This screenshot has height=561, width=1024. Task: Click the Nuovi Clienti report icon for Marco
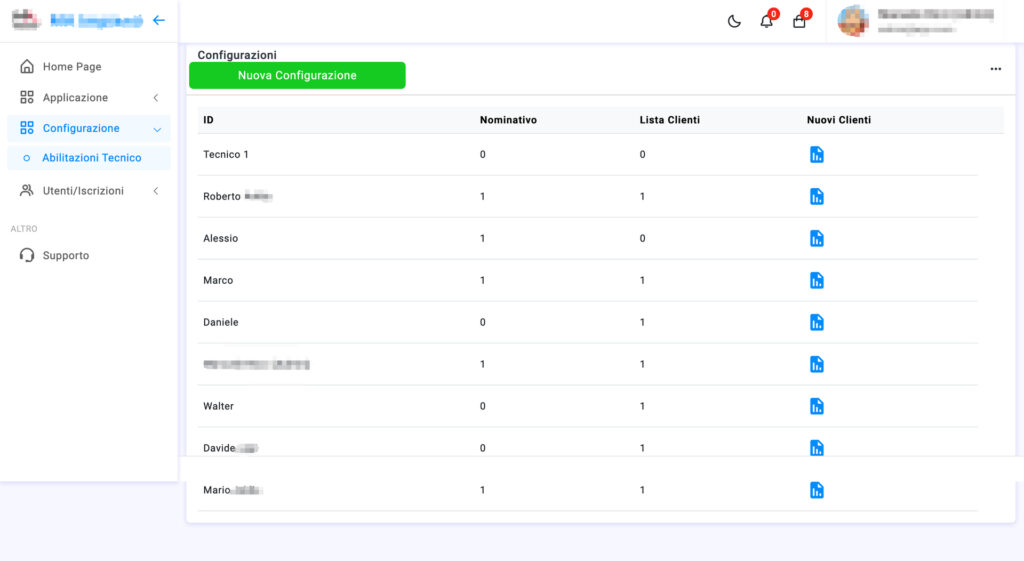tap(816, 280)
